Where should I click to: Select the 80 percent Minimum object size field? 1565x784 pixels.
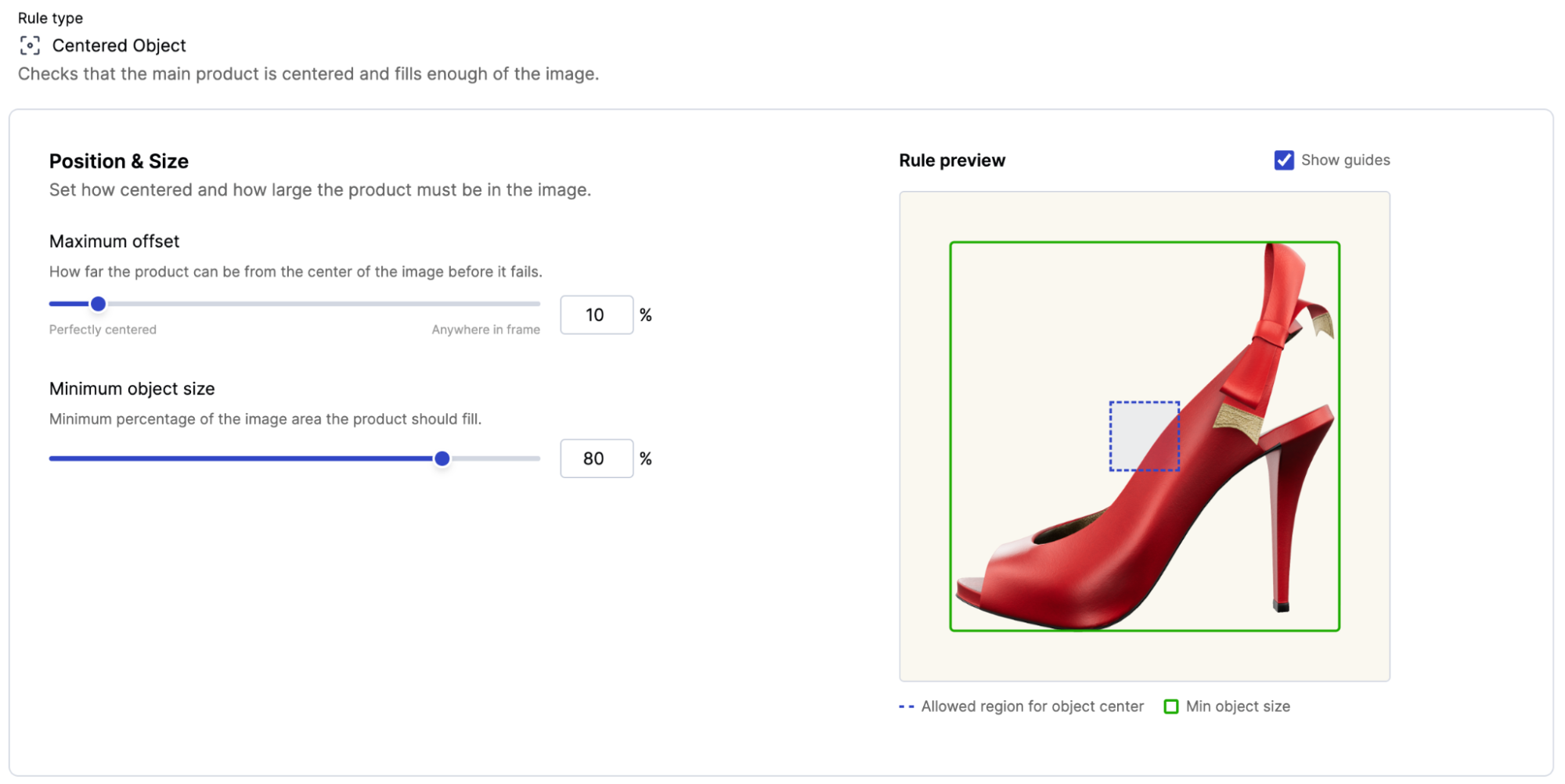(x=596, y=459)
